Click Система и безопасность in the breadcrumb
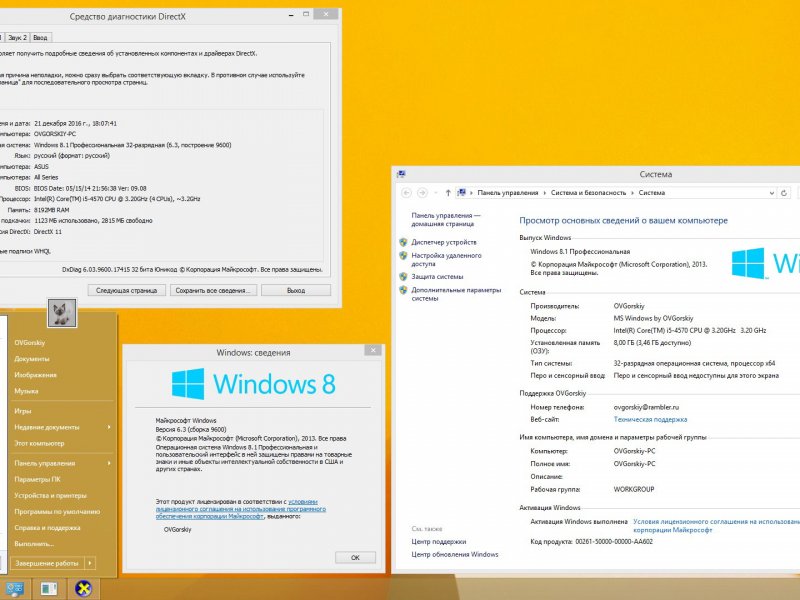This screenshot has height=600, width=800. click(588, 193)
